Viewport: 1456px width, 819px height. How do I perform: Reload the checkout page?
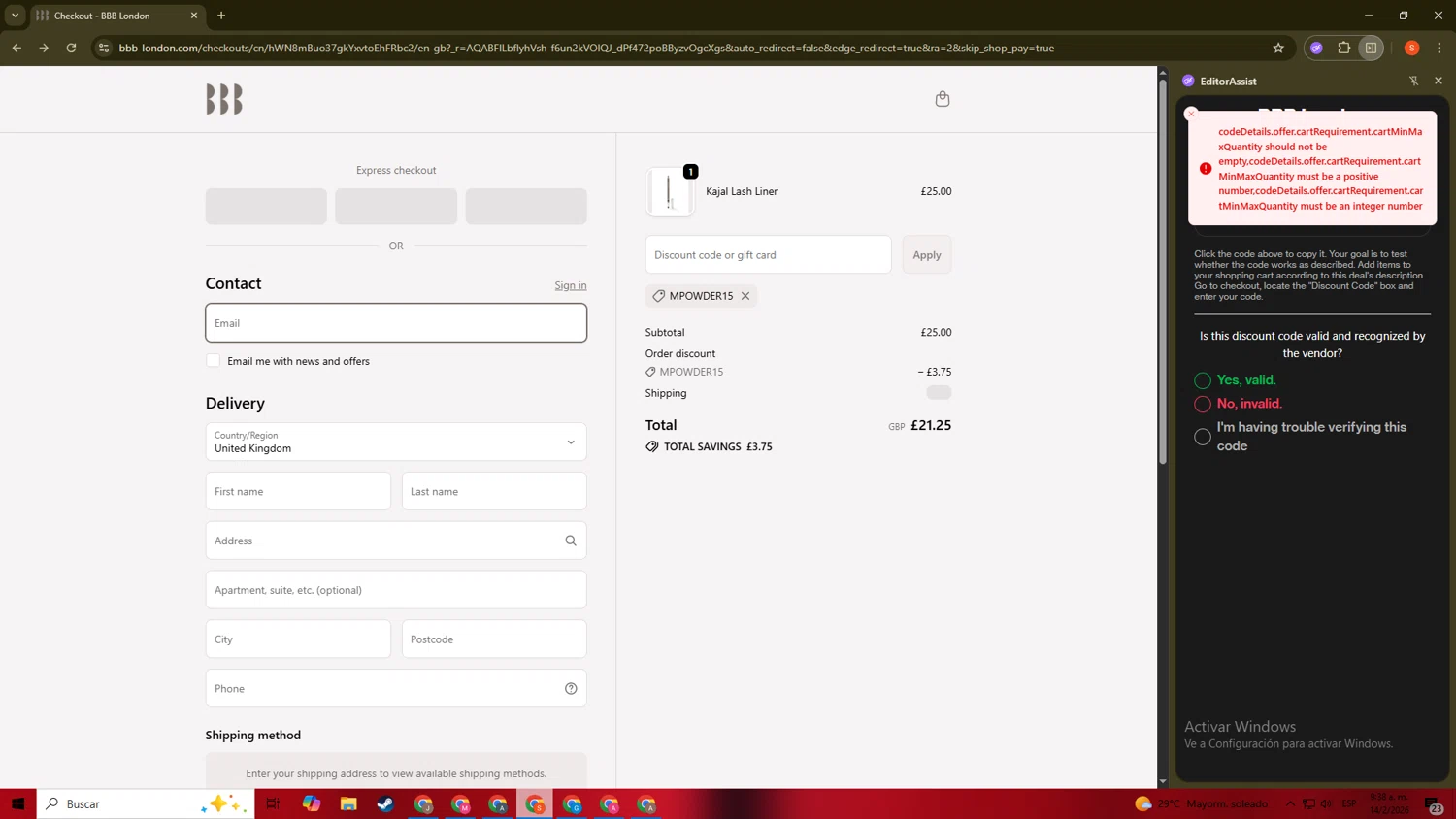click(71, 48)
